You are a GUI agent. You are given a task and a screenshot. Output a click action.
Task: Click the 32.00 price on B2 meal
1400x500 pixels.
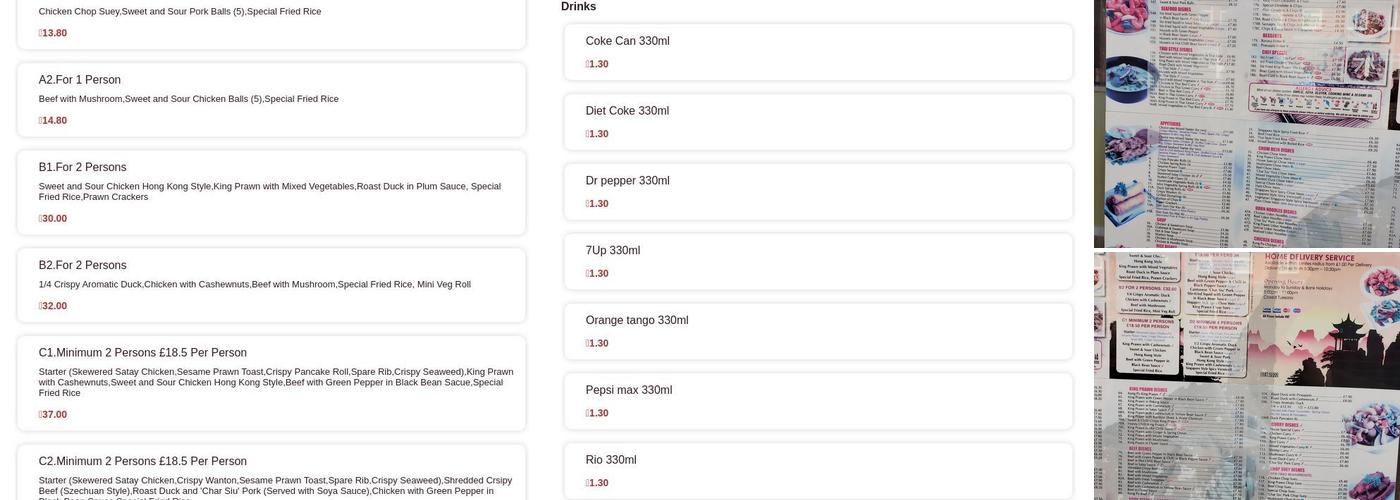[x=54, y=306]
